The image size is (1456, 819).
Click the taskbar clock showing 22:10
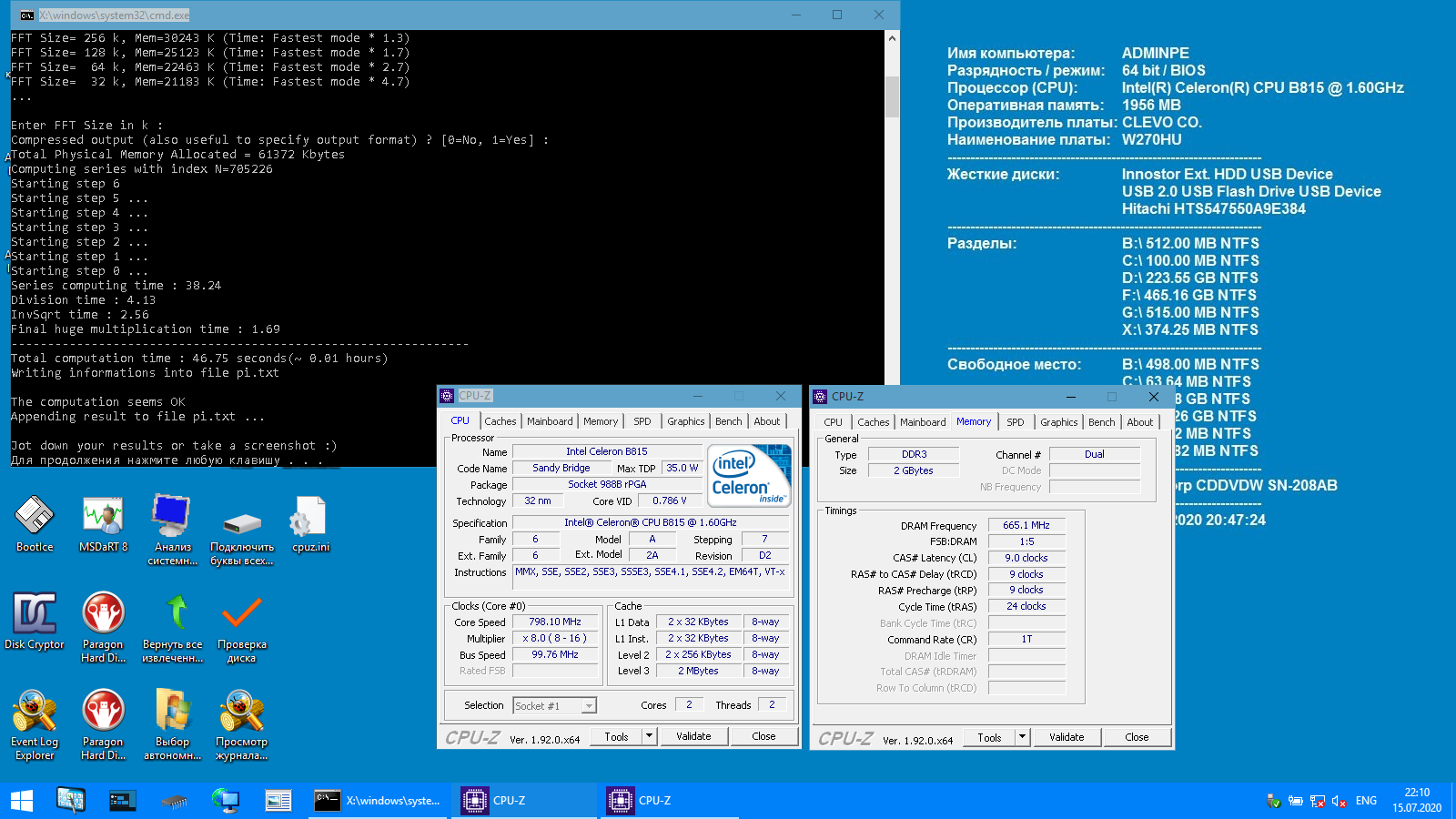click(1417, 800)
